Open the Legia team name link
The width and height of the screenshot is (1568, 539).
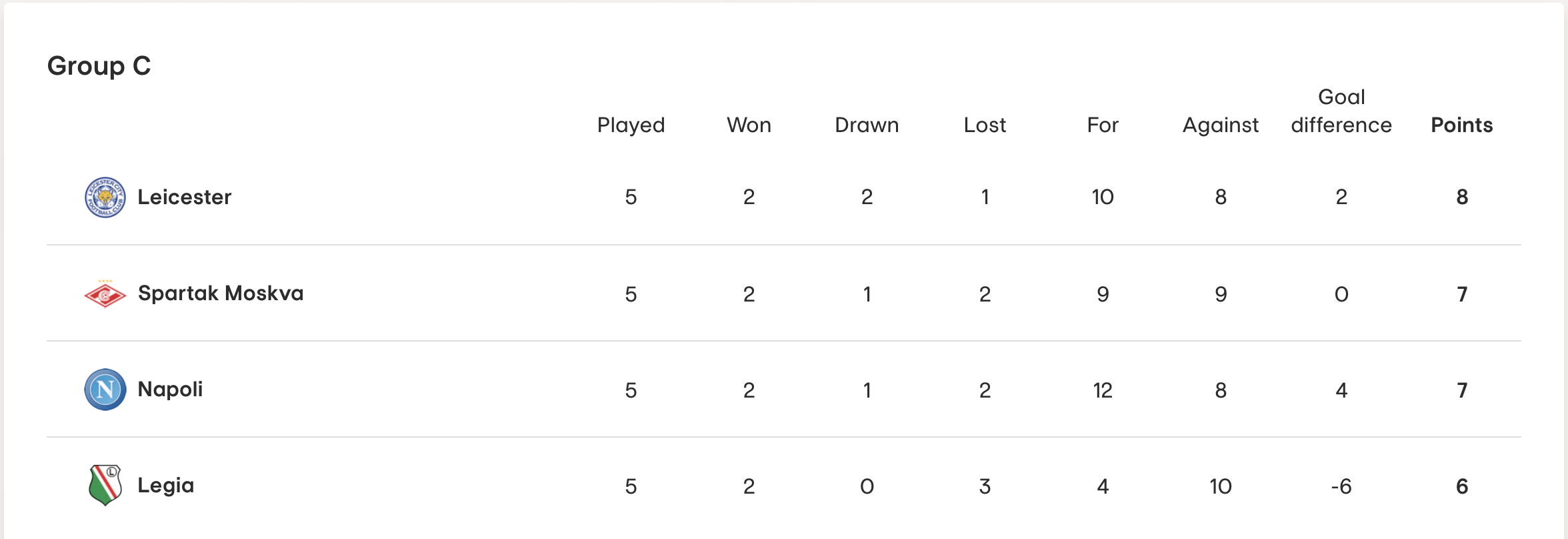pyautogui.click(x=166, y=486)
